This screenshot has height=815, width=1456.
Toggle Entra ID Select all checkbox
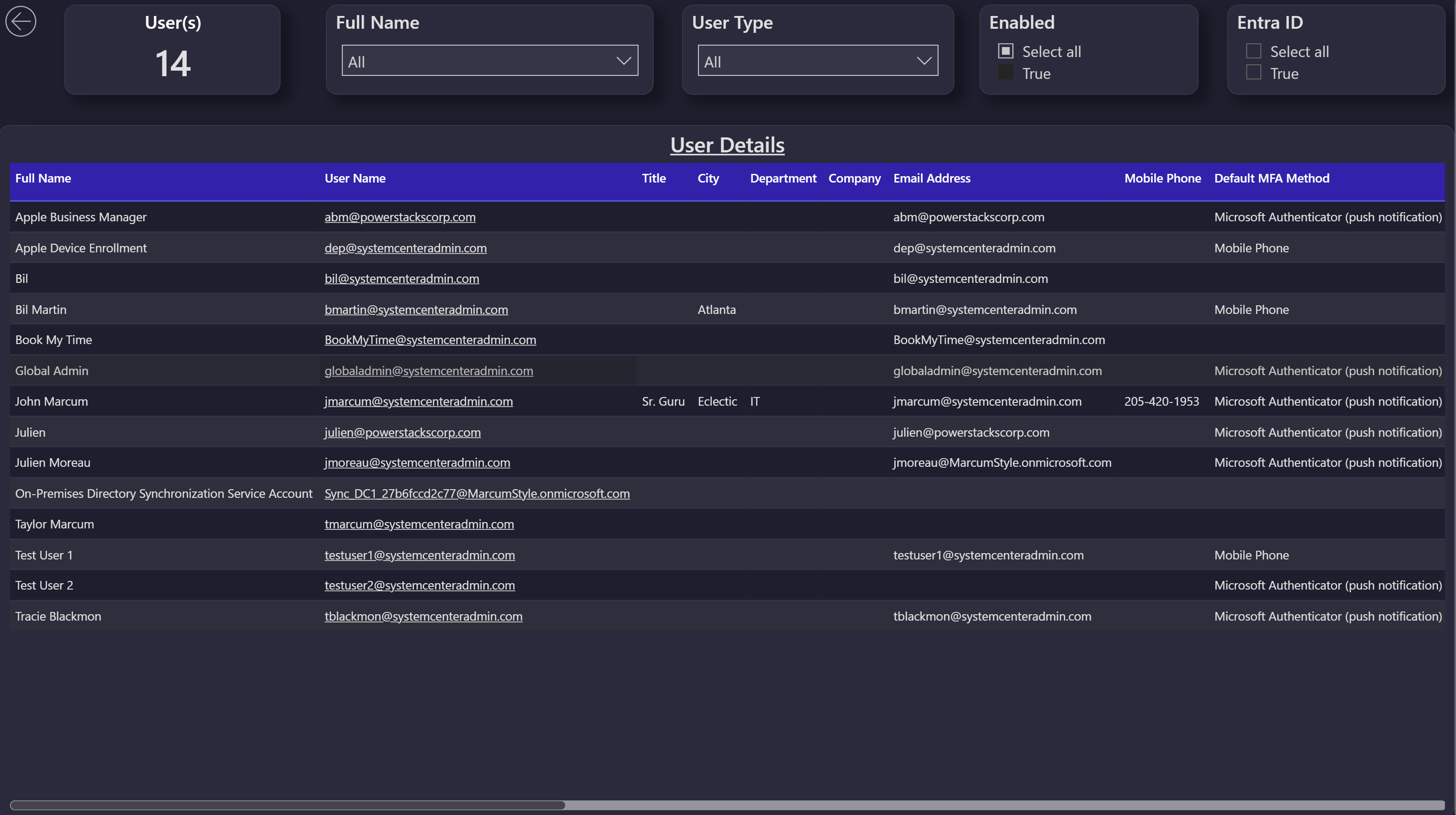click(x=1253, y=51)
